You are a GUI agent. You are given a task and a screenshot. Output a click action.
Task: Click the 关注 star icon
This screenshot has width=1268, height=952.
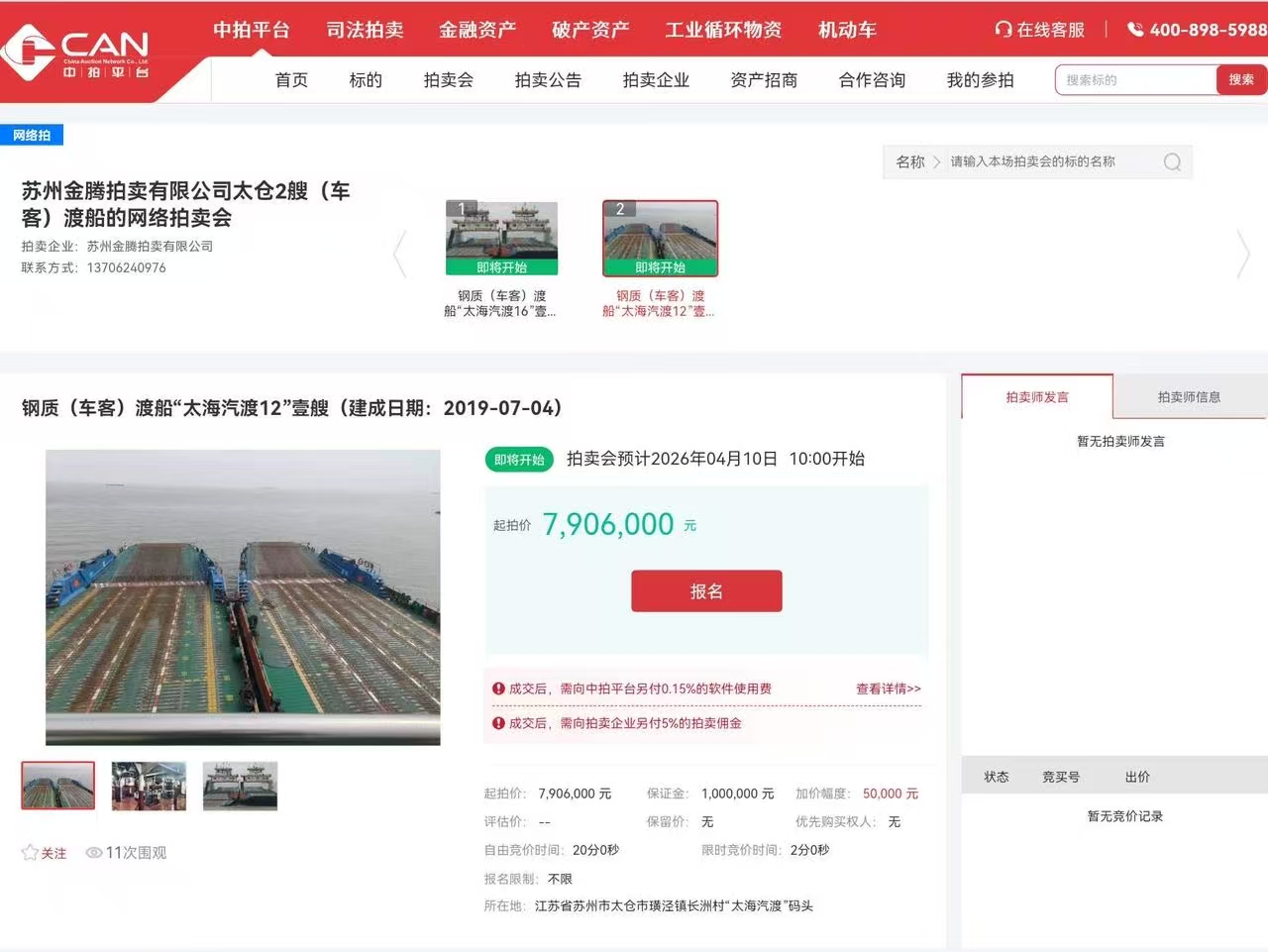click(30, 853)
